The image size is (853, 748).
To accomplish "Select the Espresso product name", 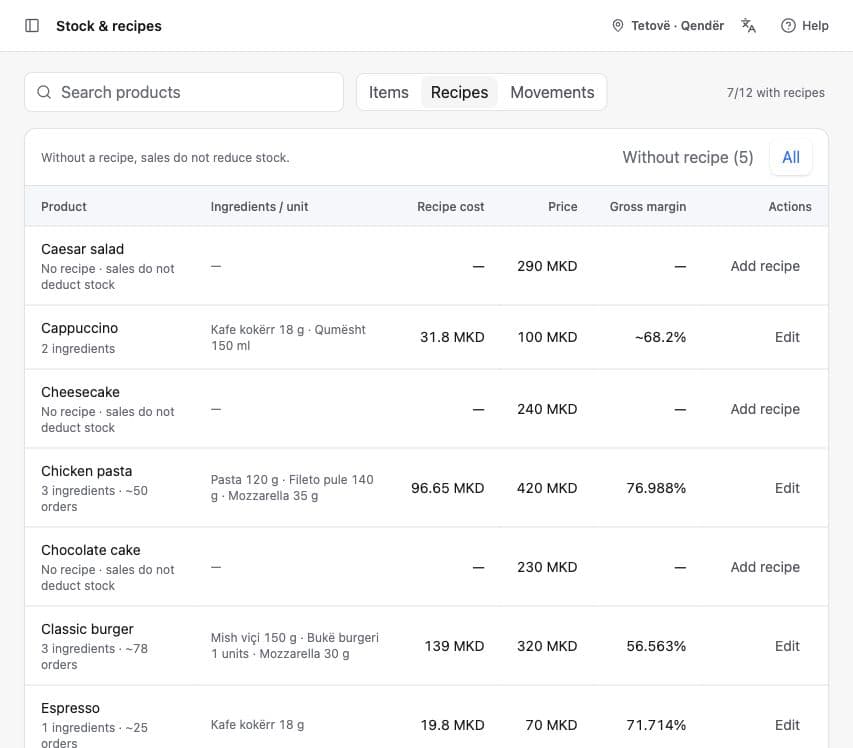I will pyautogui.click(x=70, y=708).
